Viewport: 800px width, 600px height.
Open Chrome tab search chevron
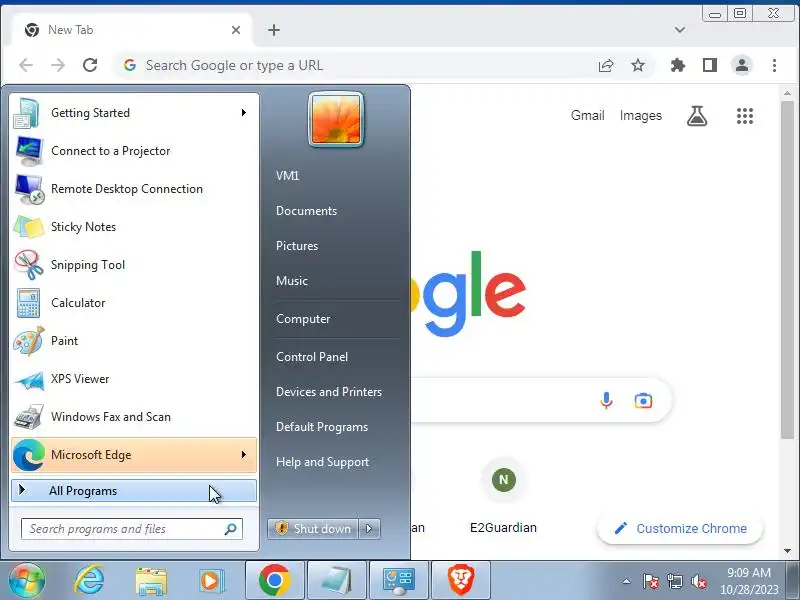click(x=680, y=30)
